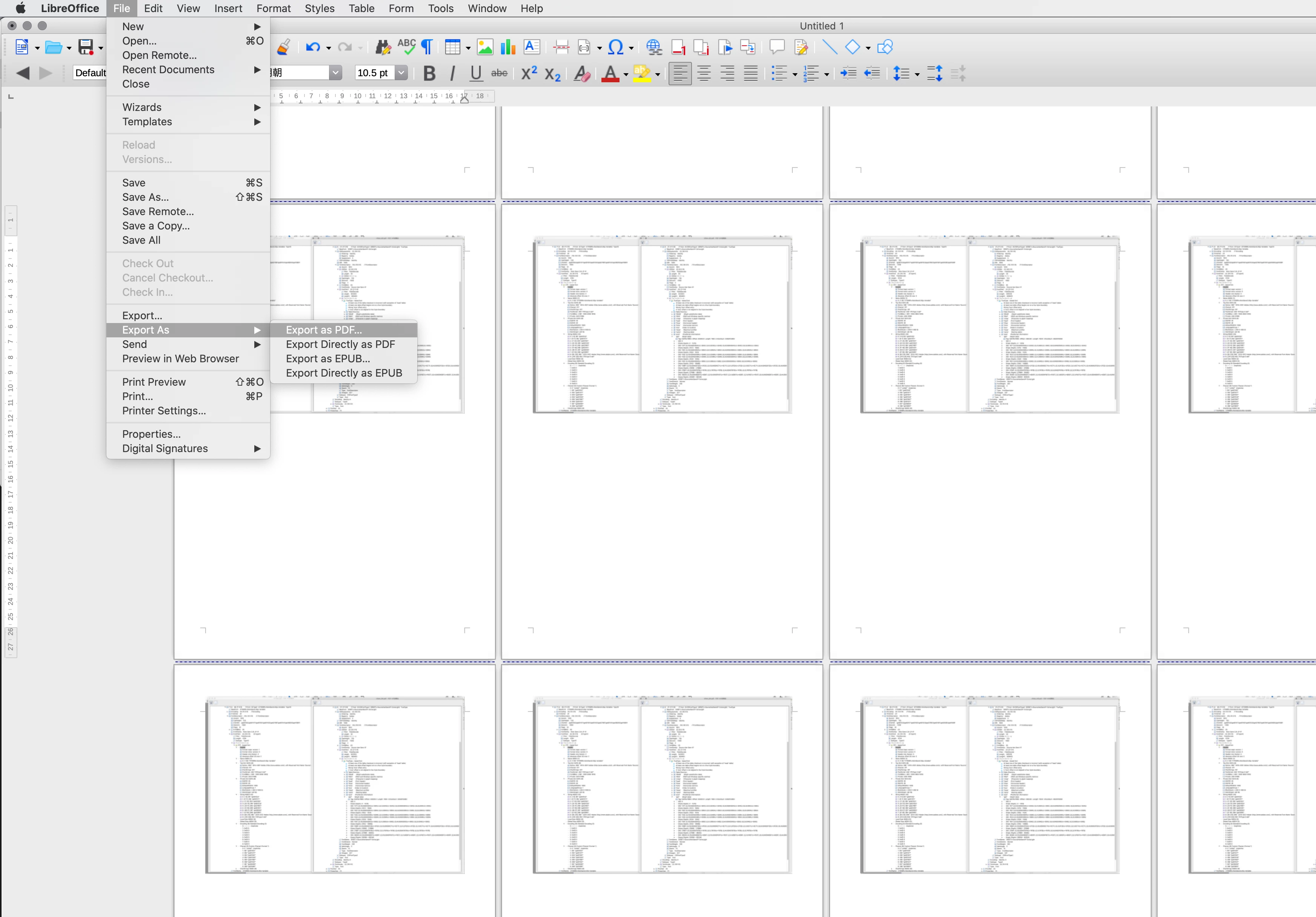Open the font size dropdown
1316x917 pixels.
click(402, 73)
